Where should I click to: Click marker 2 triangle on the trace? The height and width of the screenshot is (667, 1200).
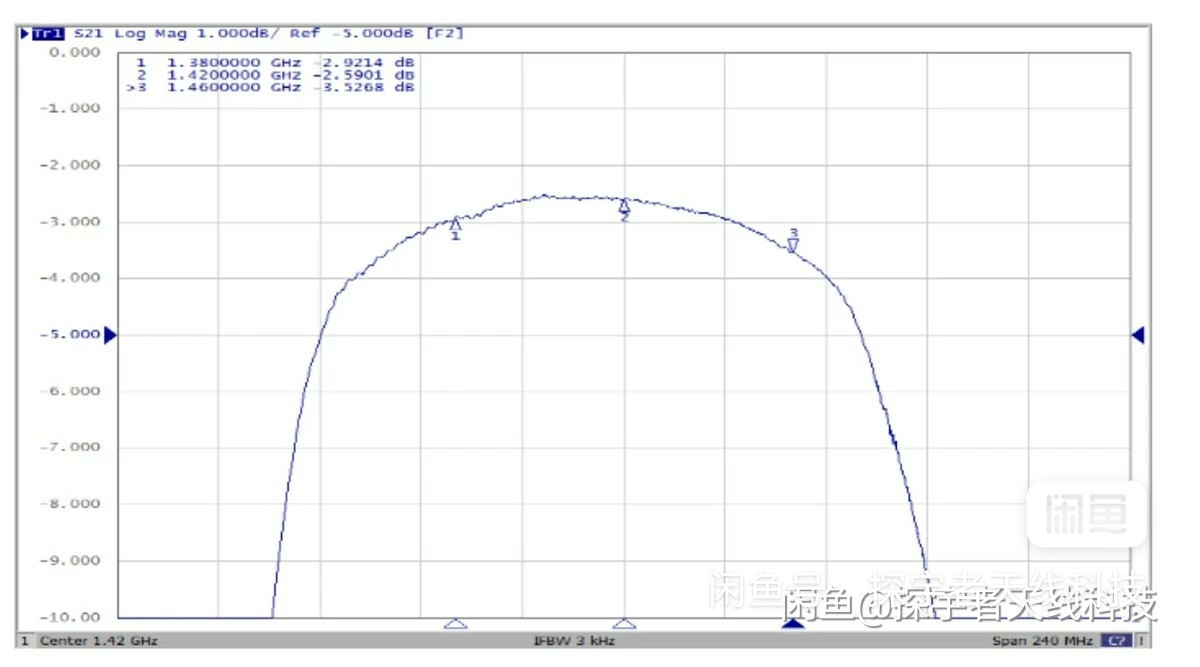[x=624, y=205]
